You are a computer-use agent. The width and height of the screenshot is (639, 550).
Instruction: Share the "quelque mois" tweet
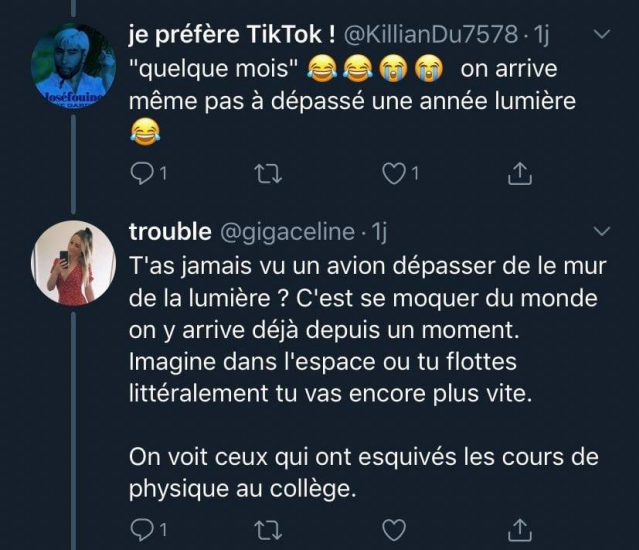pos(520,174)
